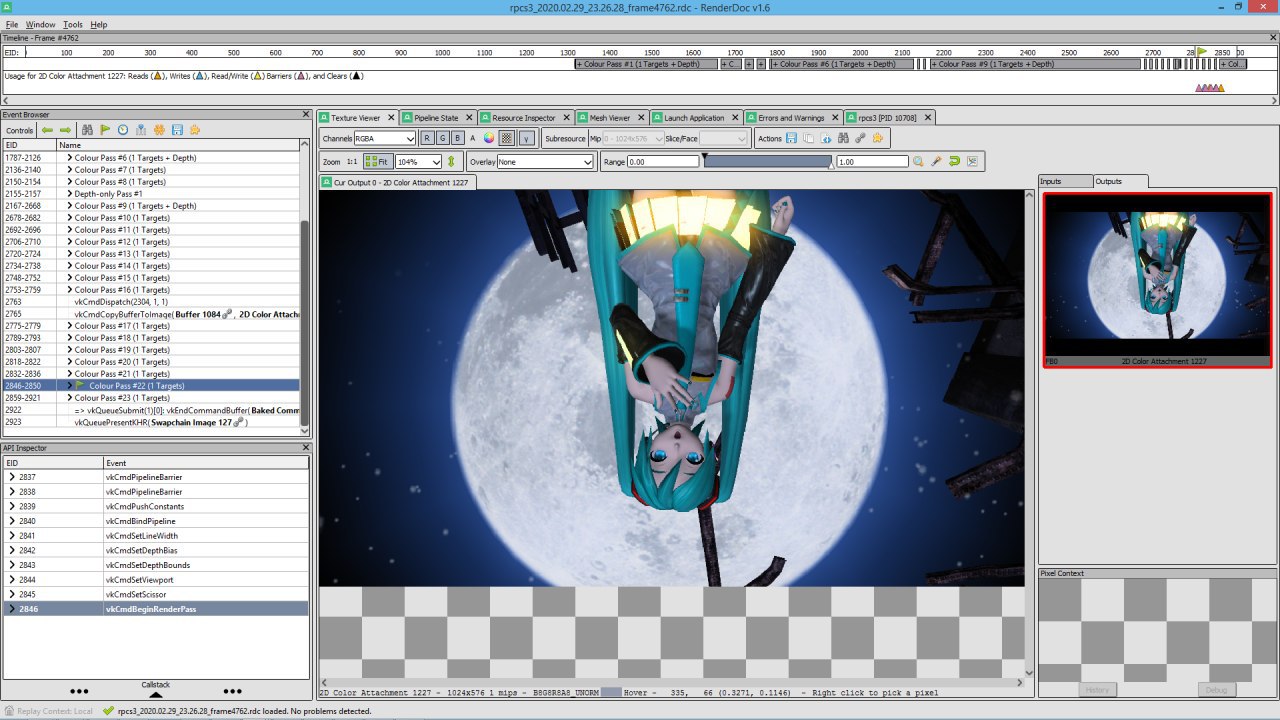Toggle the Fit zoom button
The image size is (1280, 720).
pyautogui.click(x=377, y=161)
